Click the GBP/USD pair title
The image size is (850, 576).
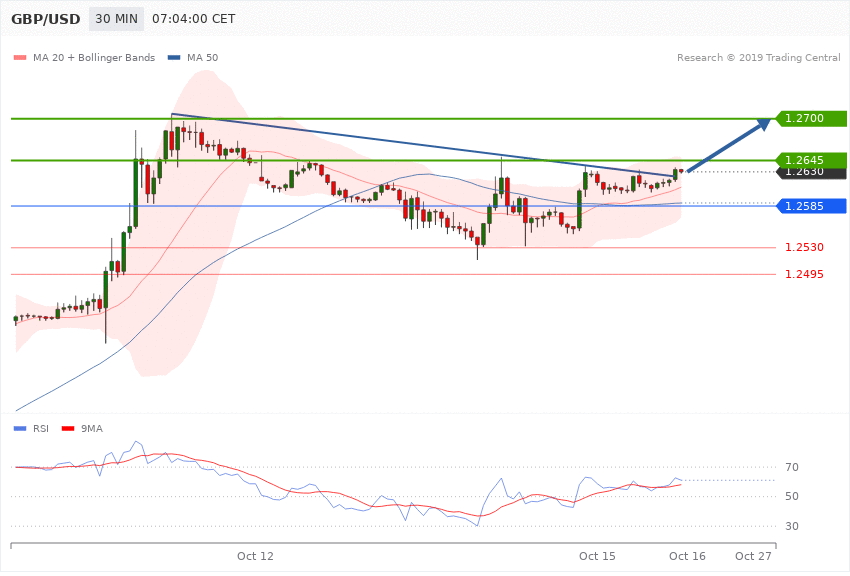point(46,19)
